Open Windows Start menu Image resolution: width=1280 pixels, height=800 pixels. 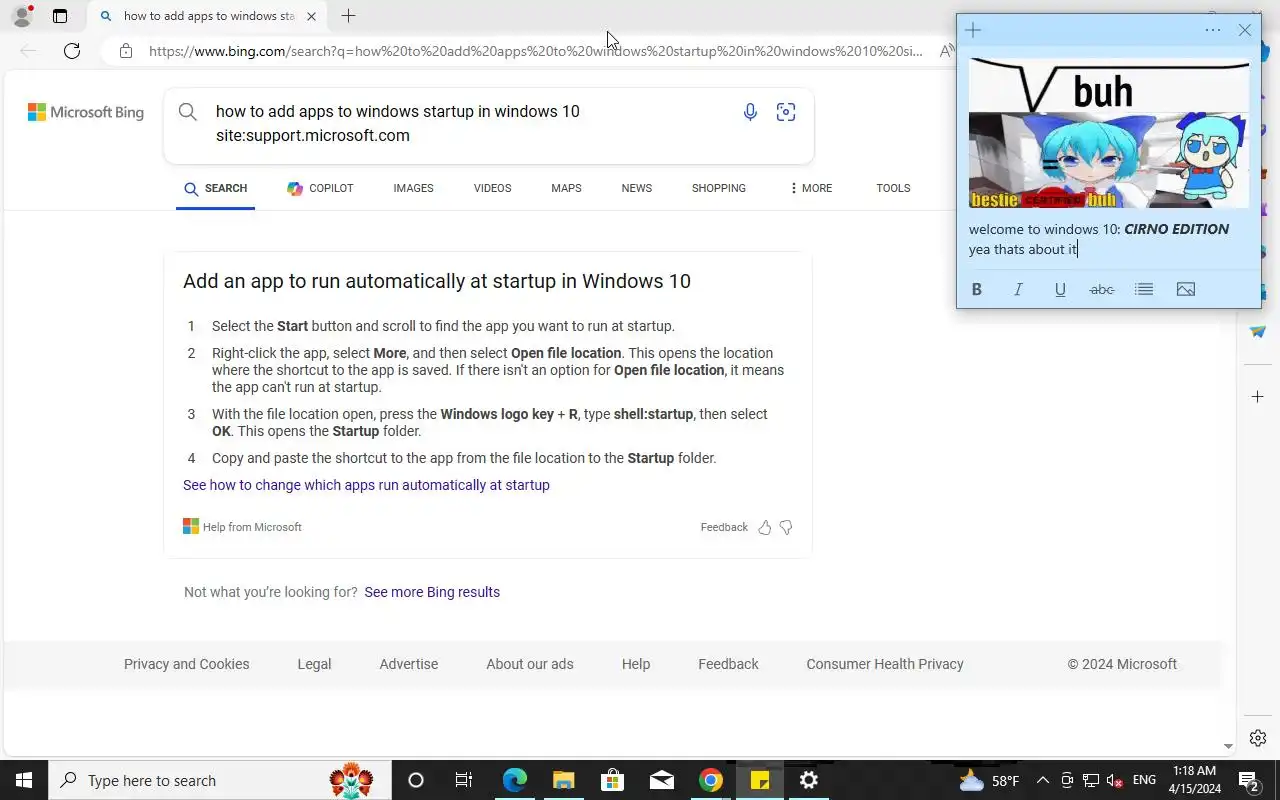(x=24, y=780)
